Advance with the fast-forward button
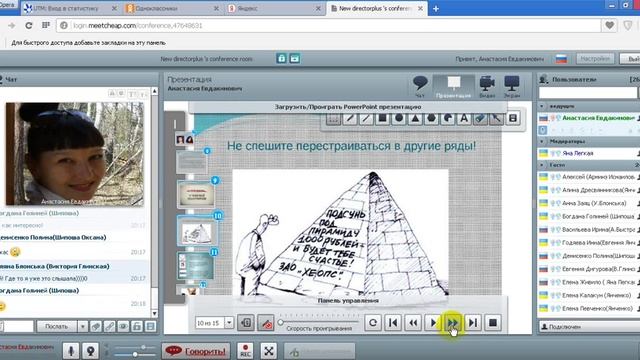The image size is (640, 360). (x=453, y=323)
